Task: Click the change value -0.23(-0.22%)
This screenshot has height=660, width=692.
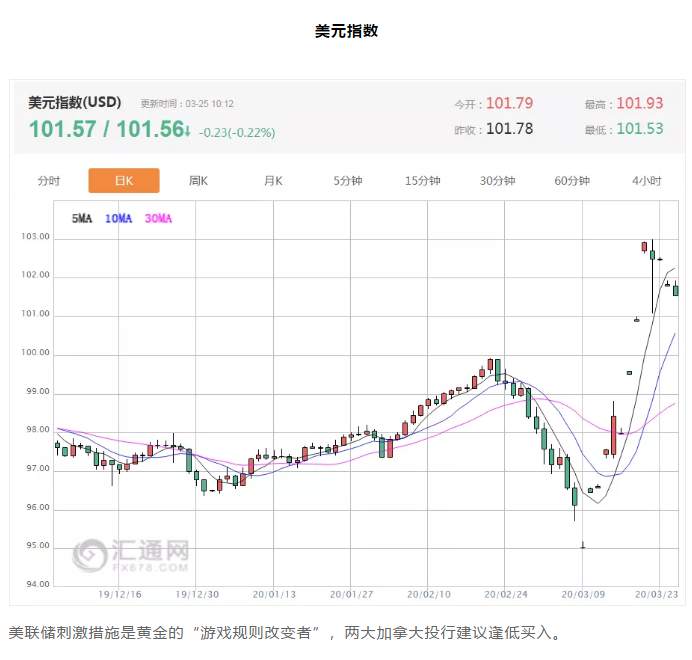Action: [x=237, y=132]
